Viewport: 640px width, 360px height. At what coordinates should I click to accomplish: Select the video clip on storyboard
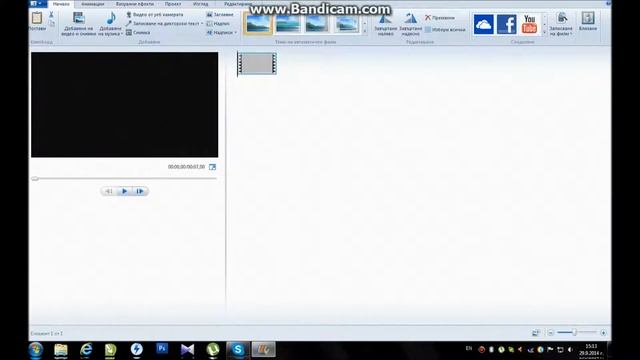pos(257,64)
